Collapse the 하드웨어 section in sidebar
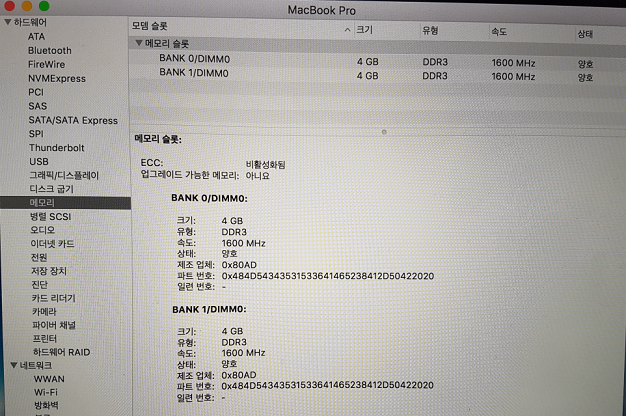This screenshot has width=626, height=416. 6,21
